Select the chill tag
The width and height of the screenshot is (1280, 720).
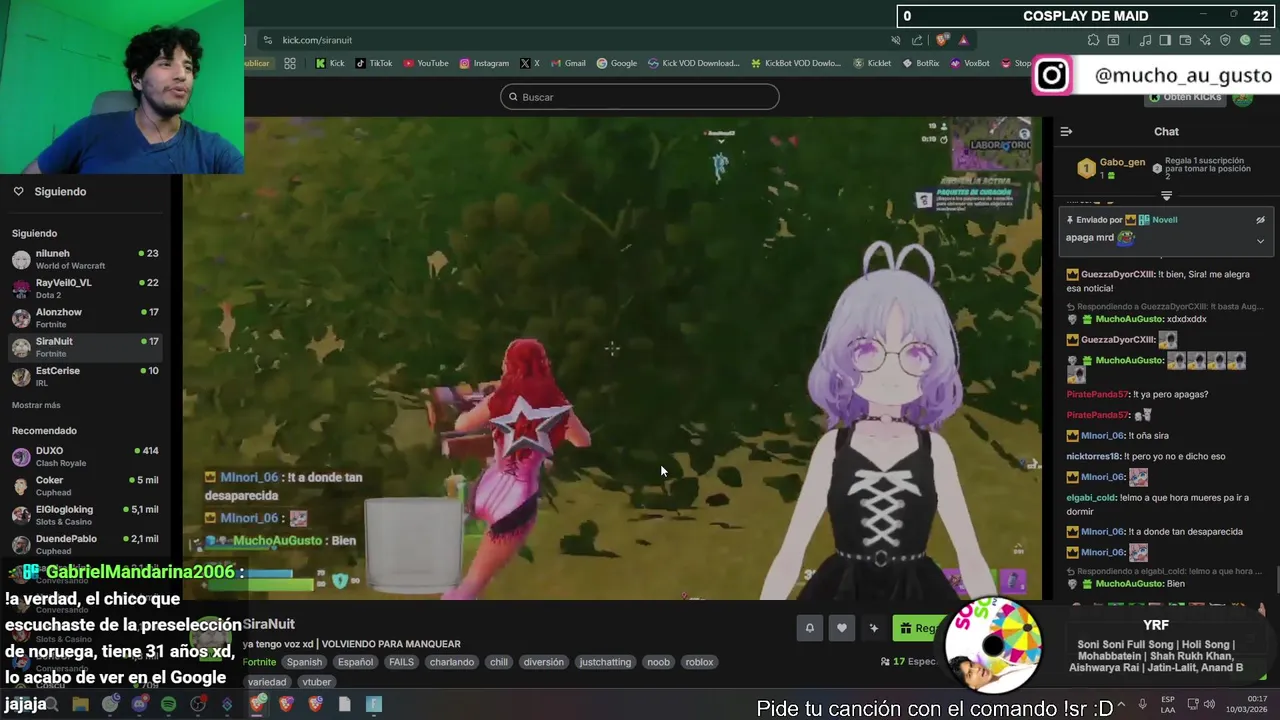coord(499,662)
